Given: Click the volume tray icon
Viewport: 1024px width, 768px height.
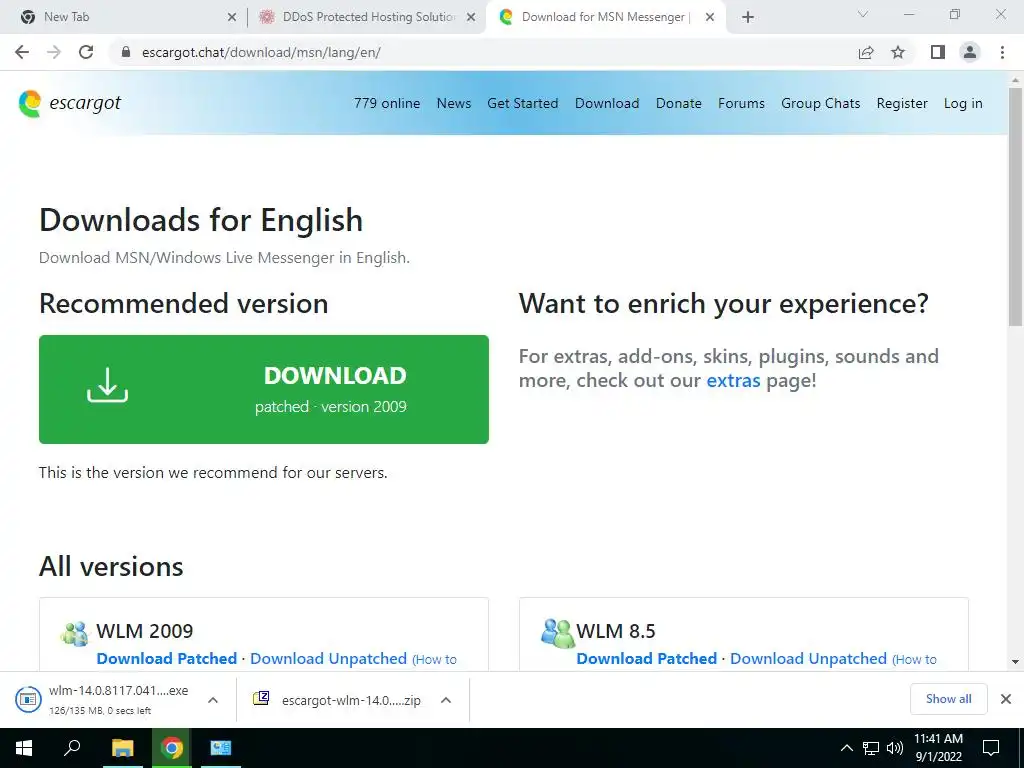Looking at the screenshot, I should point(895,748).
